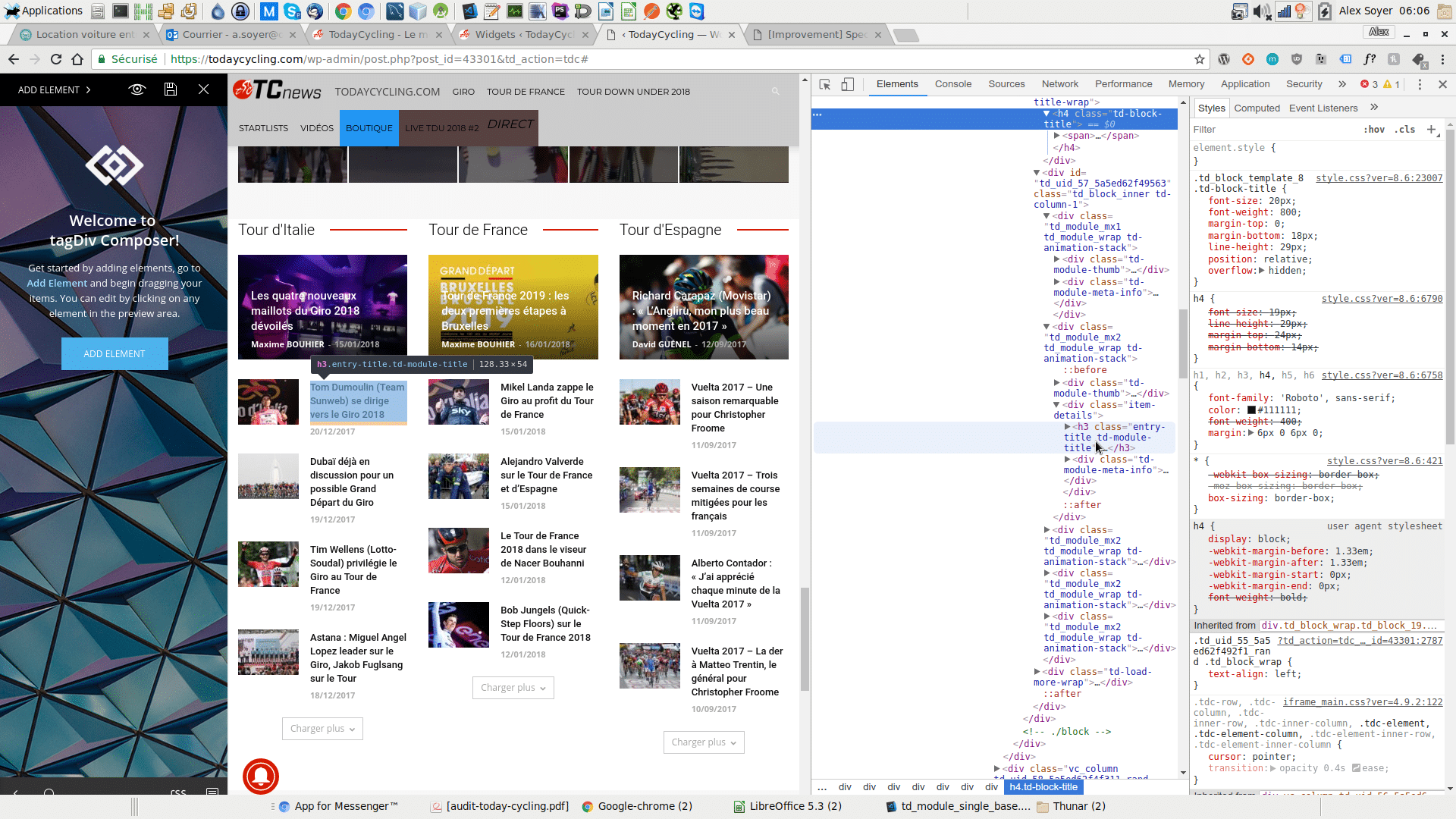The image size is (1456, 819).
Task: Open the Applications menu in the top panel
Action: click(x=43, y=11)
